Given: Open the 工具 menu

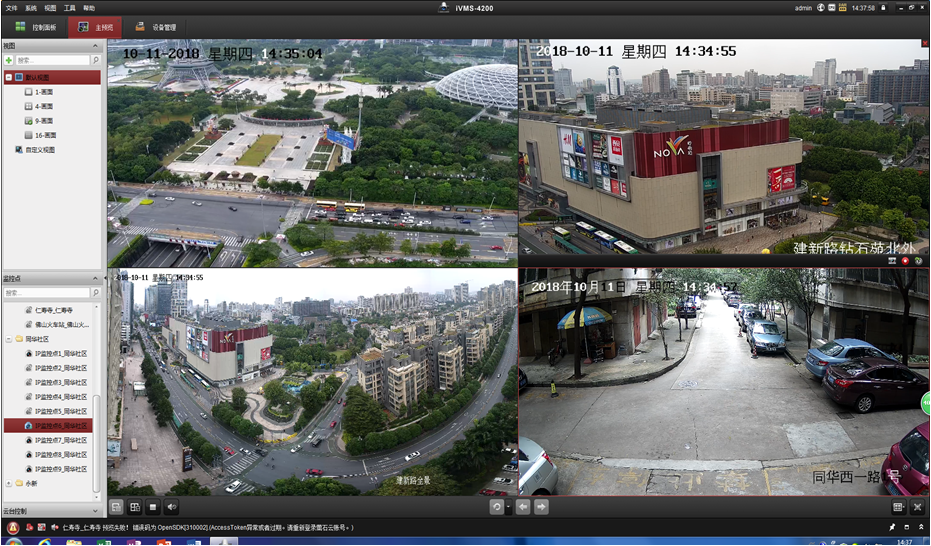Looking at the screenshot, I should click(x=69, y=8).
